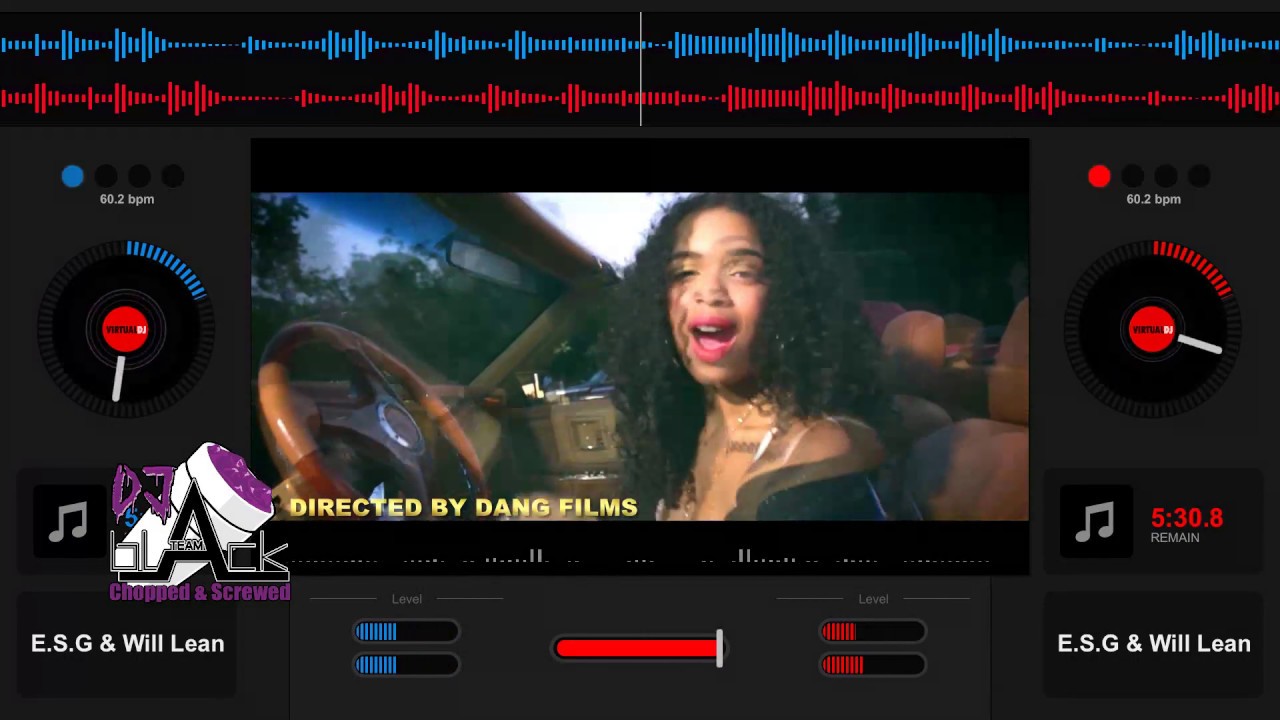The width and height of the screenshot is (1280, 720).
Task: Click the right deck jog wheel ring
Action: (x=1152, y=330)
